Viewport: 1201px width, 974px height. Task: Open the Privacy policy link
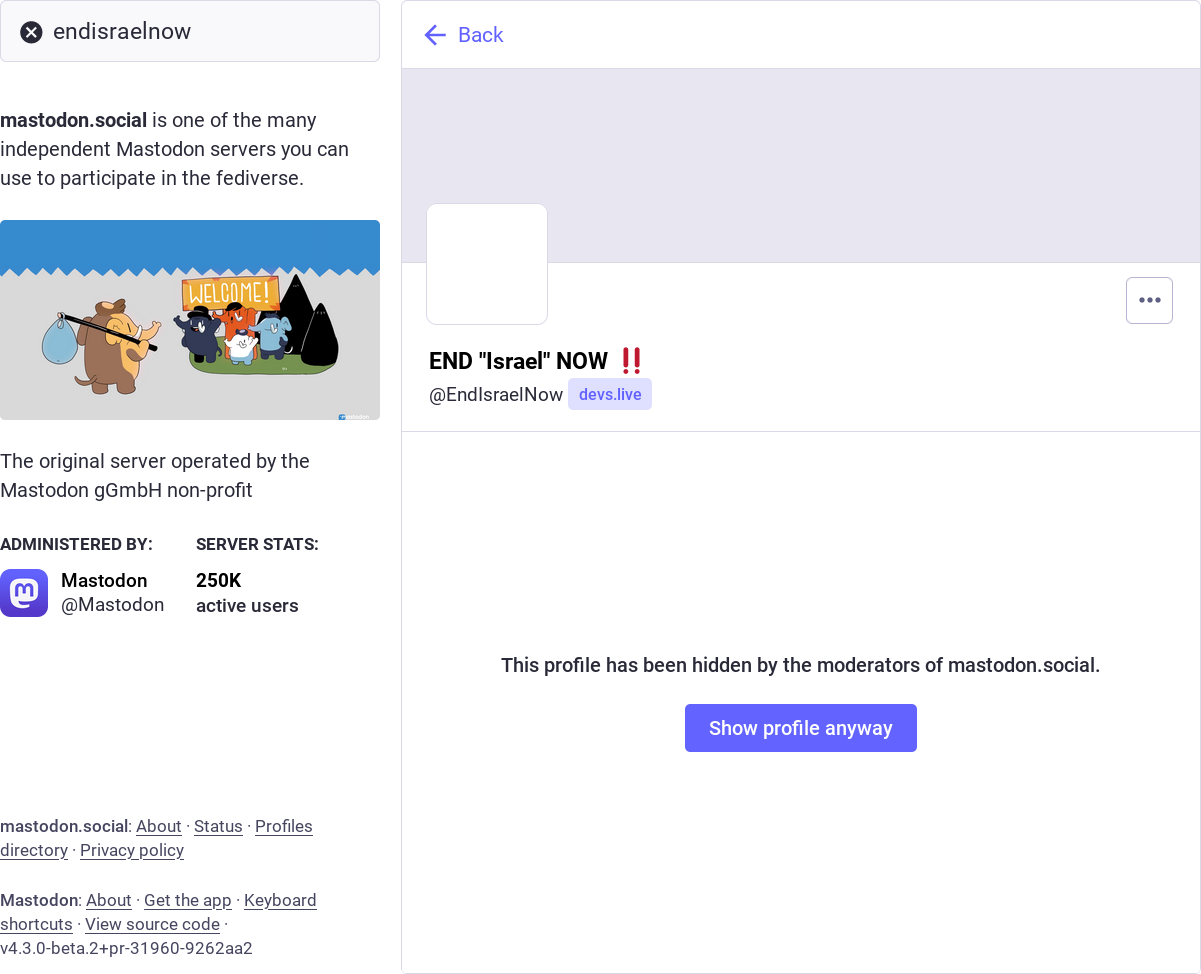coord(132,850)
